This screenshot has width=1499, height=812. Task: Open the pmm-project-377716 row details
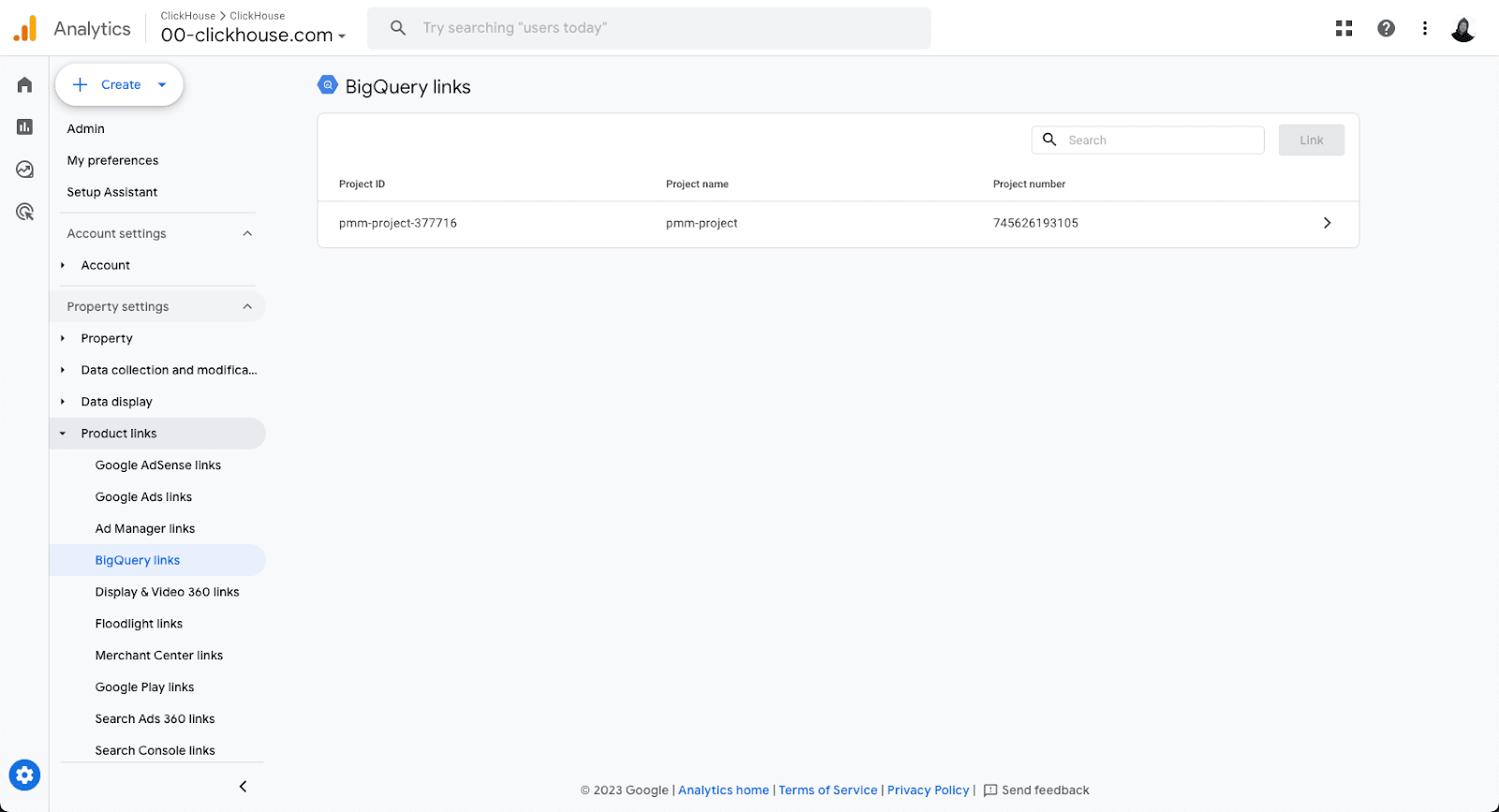coord(1327,223)
